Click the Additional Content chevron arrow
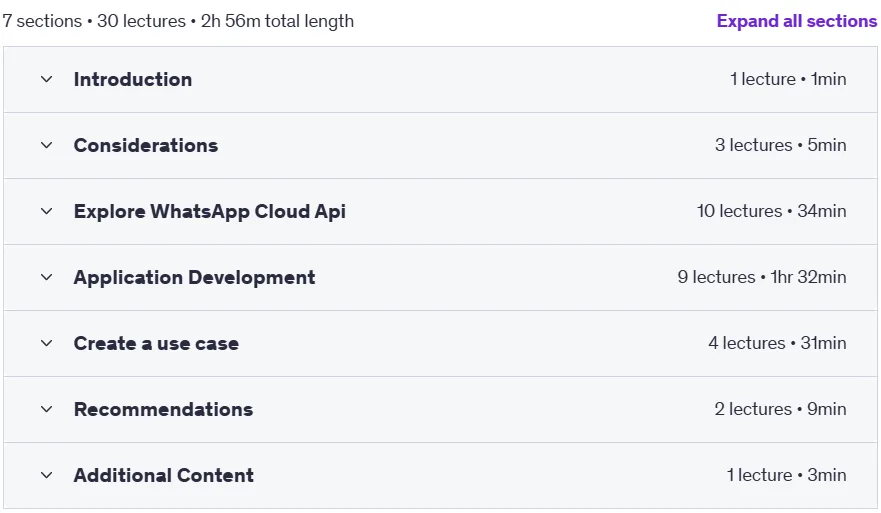This screenshot has width=881, height=513. [47, 475]
